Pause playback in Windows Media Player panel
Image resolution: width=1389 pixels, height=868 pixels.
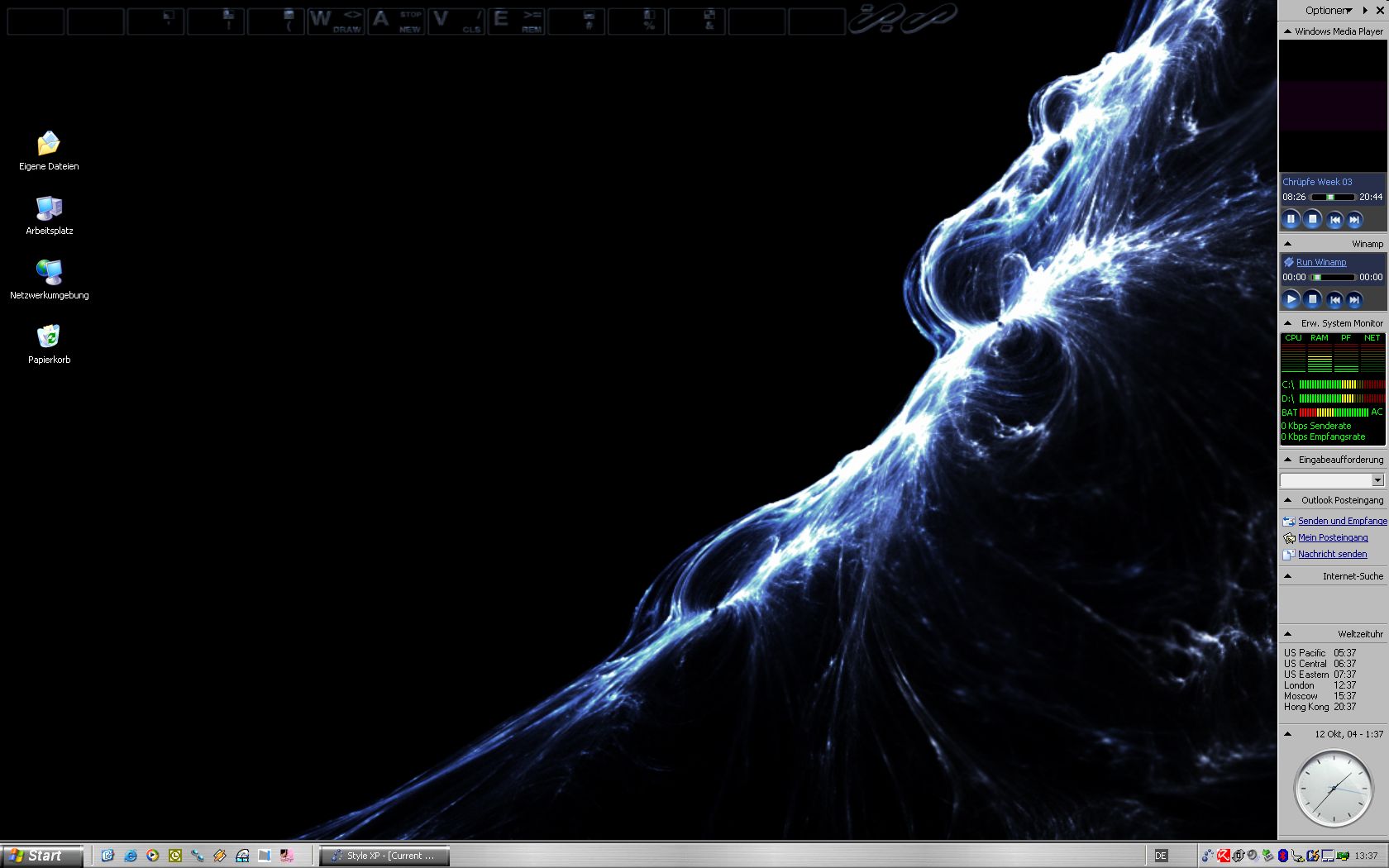tap(1291, 219)
